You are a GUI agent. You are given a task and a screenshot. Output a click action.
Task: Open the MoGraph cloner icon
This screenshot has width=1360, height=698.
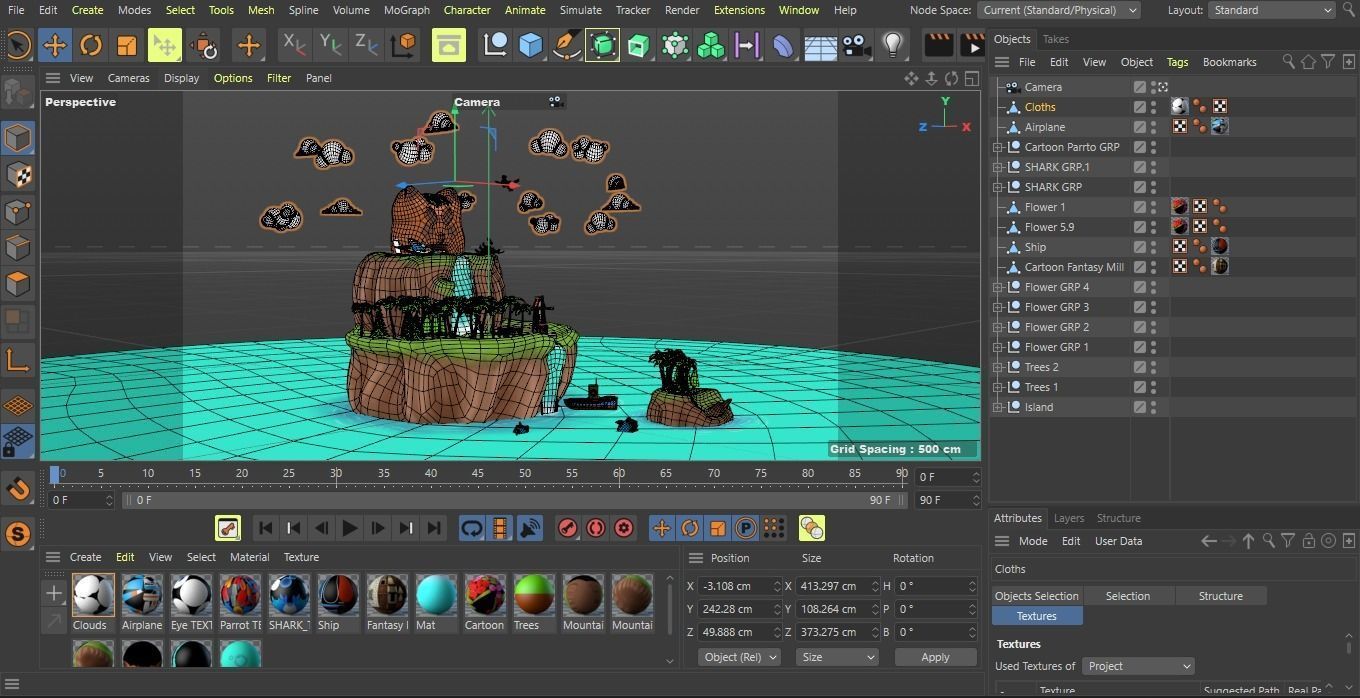pyautogui.click(x=711, y=45)
